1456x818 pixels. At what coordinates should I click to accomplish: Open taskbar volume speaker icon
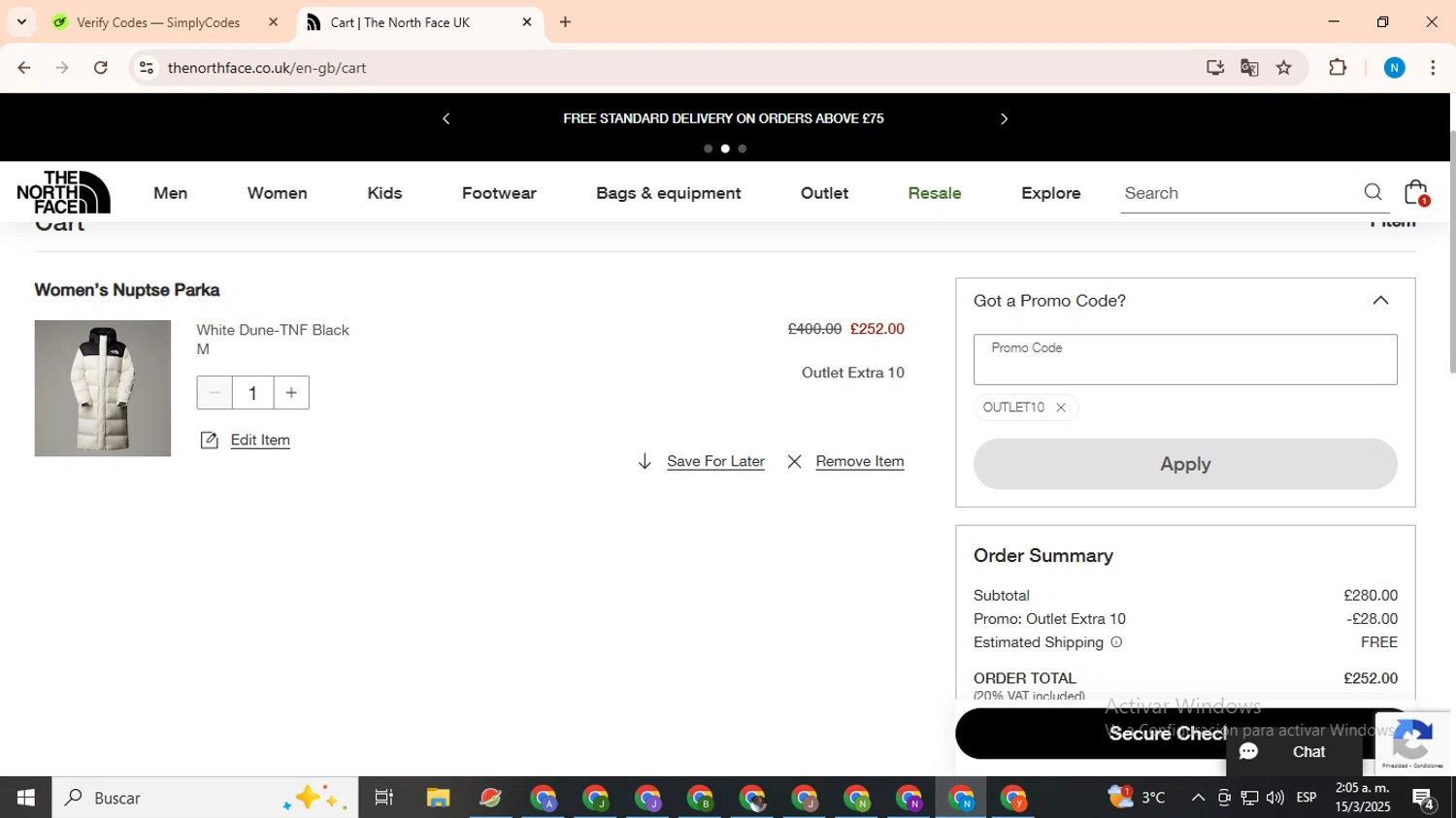coord(1274,798)
